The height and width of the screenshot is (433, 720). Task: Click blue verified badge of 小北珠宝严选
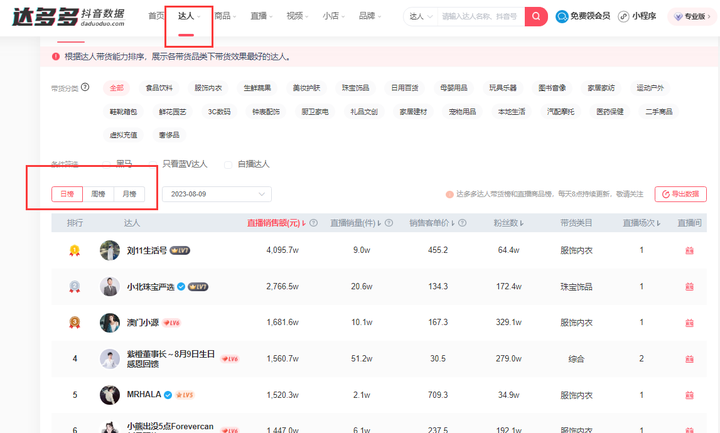pos(181,287)
